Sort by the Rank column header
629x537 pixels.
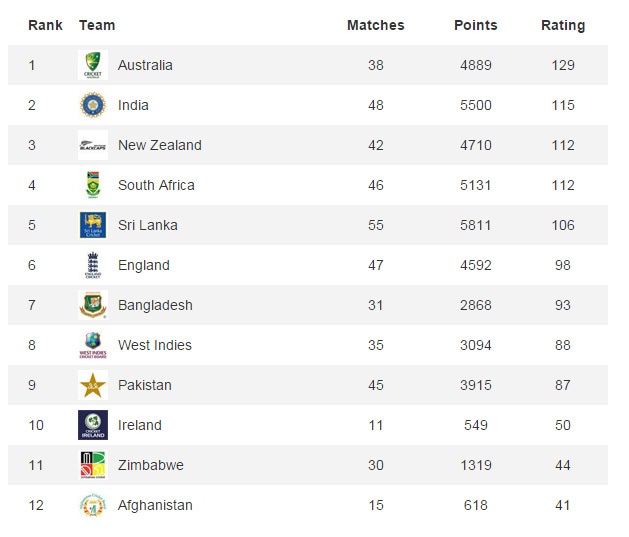pyautogui.click(x=45, y=25)
